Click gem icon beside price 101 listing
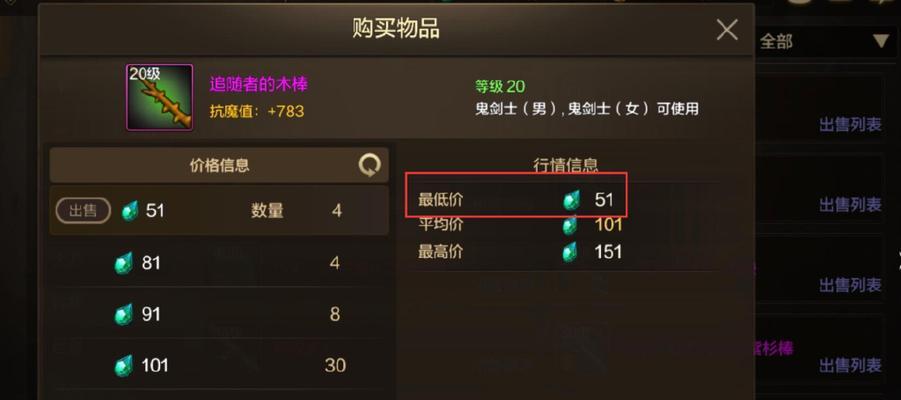The image size is (901, 400). click(124, 366)
